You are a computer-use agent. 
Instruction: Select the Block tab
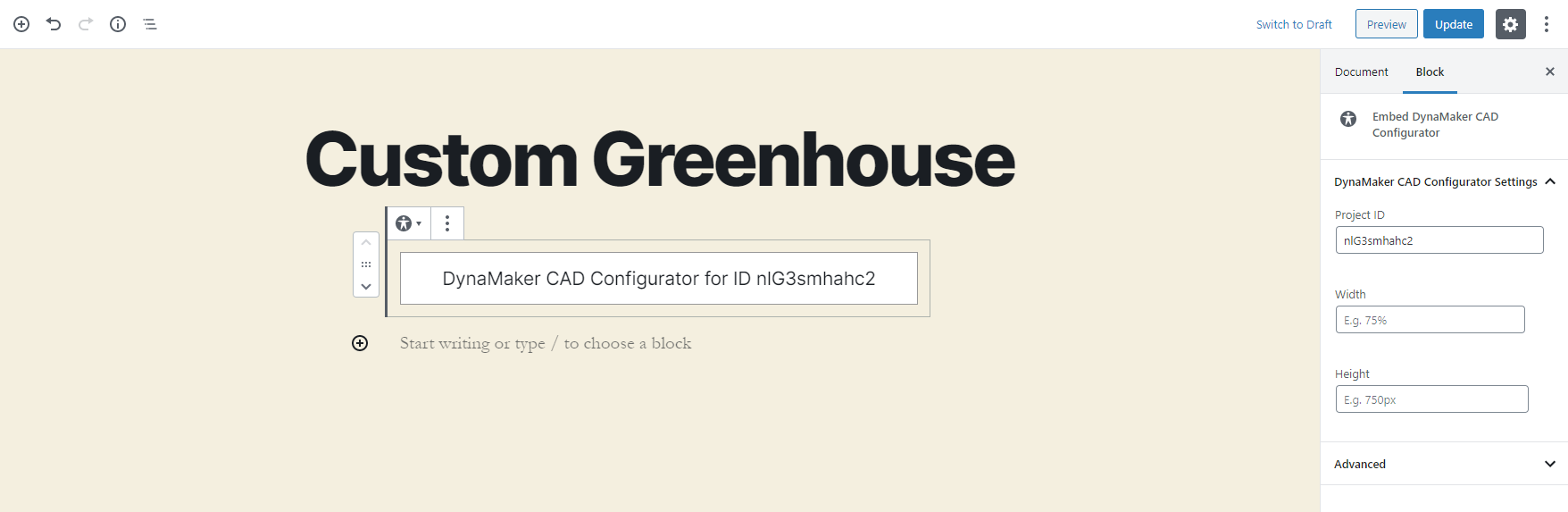[x=1430, y=71]
